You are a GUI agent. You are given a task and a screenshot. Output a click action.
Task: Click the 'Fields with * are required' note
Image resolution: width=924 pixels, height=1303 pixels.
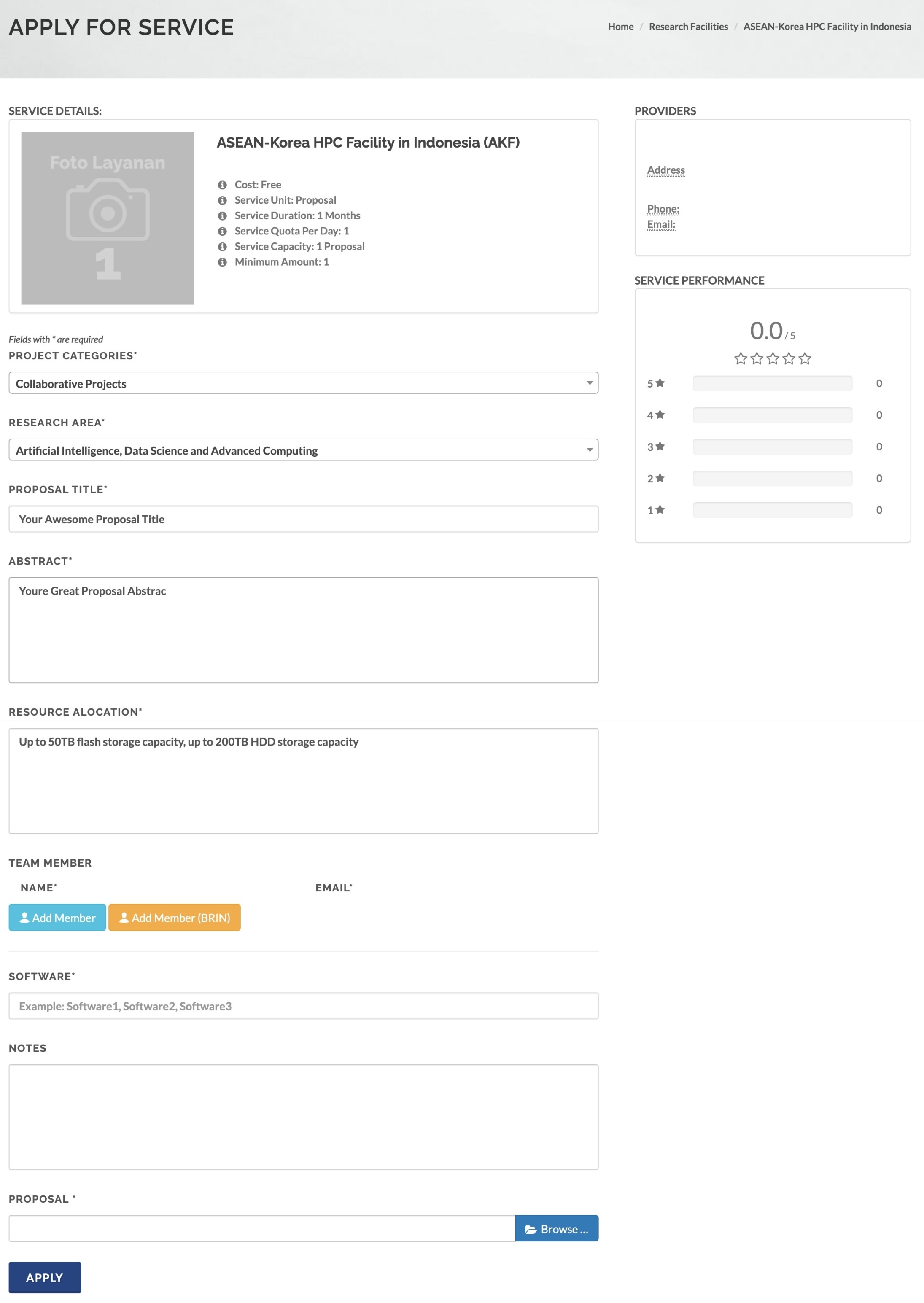click(x=56, y=339)
